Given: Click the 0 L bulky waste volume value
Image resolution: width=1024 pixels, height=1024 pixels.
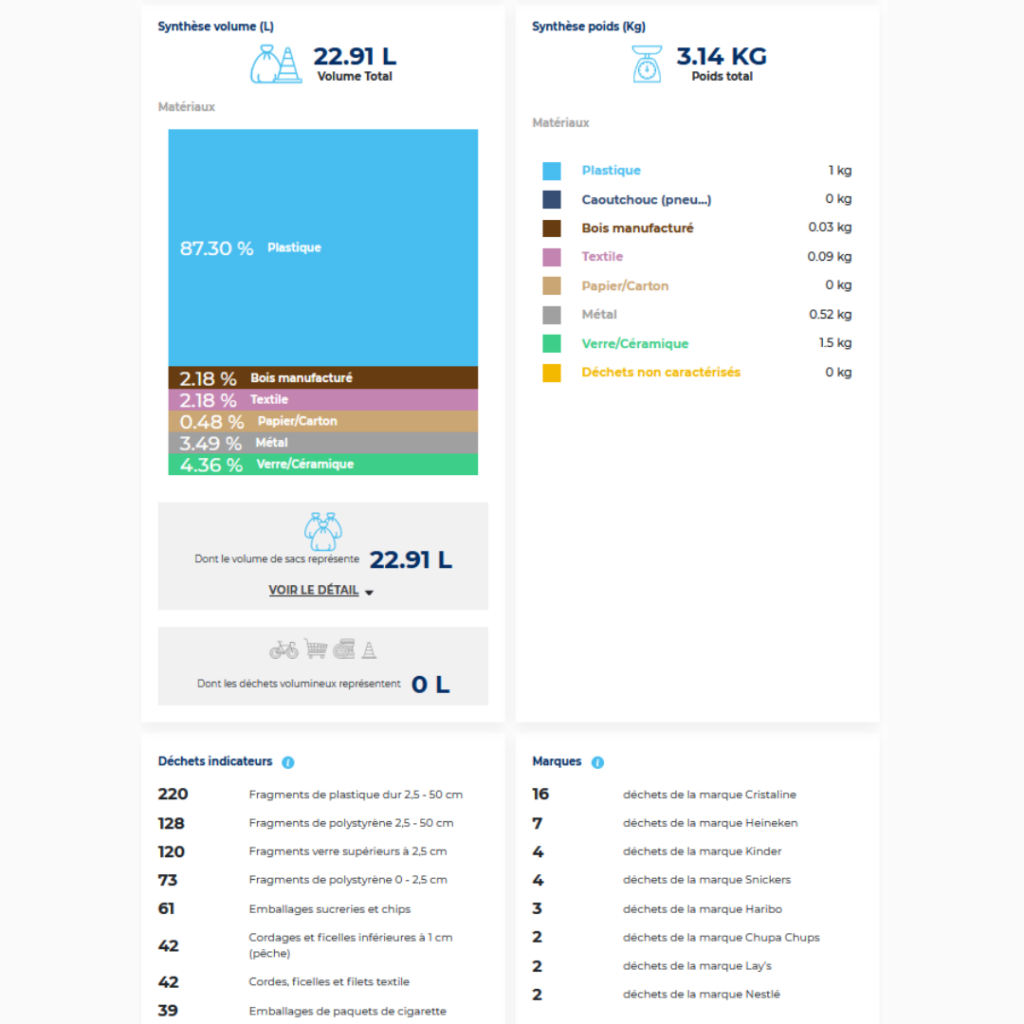Looking at the screenshot, I should (x=430, y=684).
